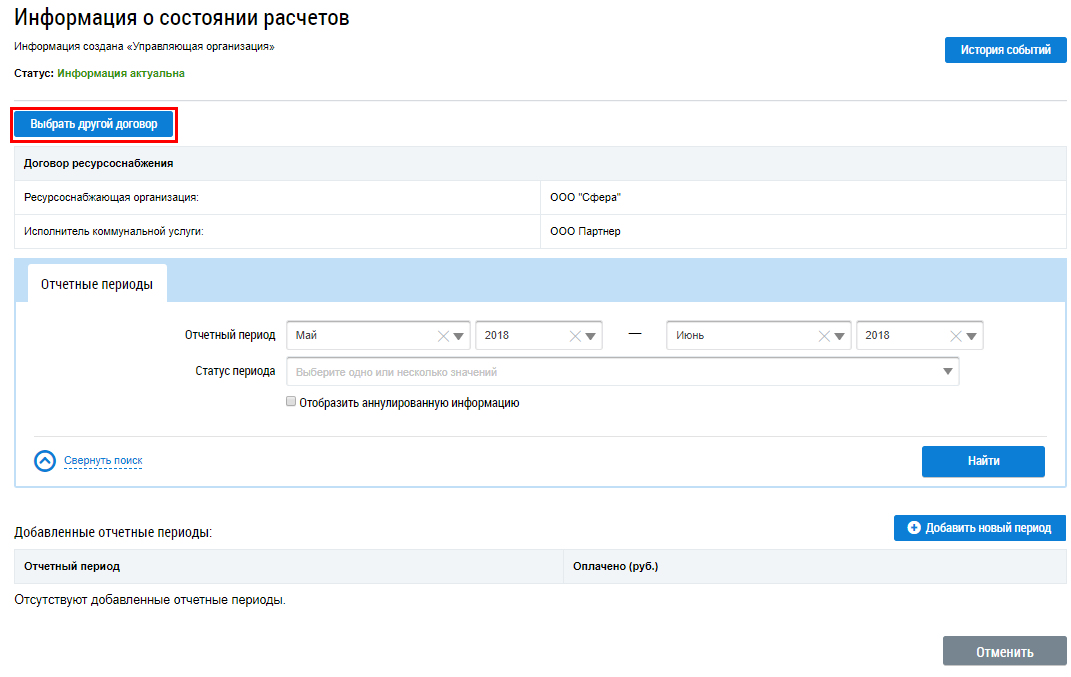Open История событий
The image size is (1071, 677).
coord(1005,50)
